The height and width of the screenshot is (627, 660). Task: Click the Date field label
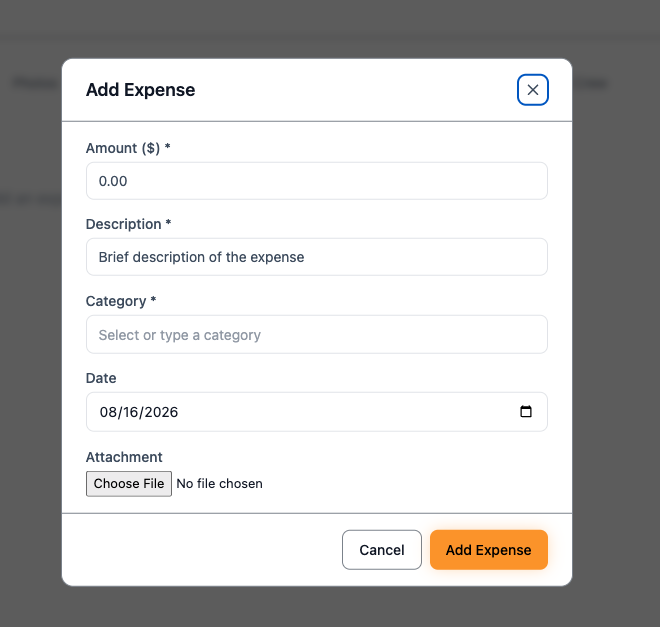tap(101, 378)
